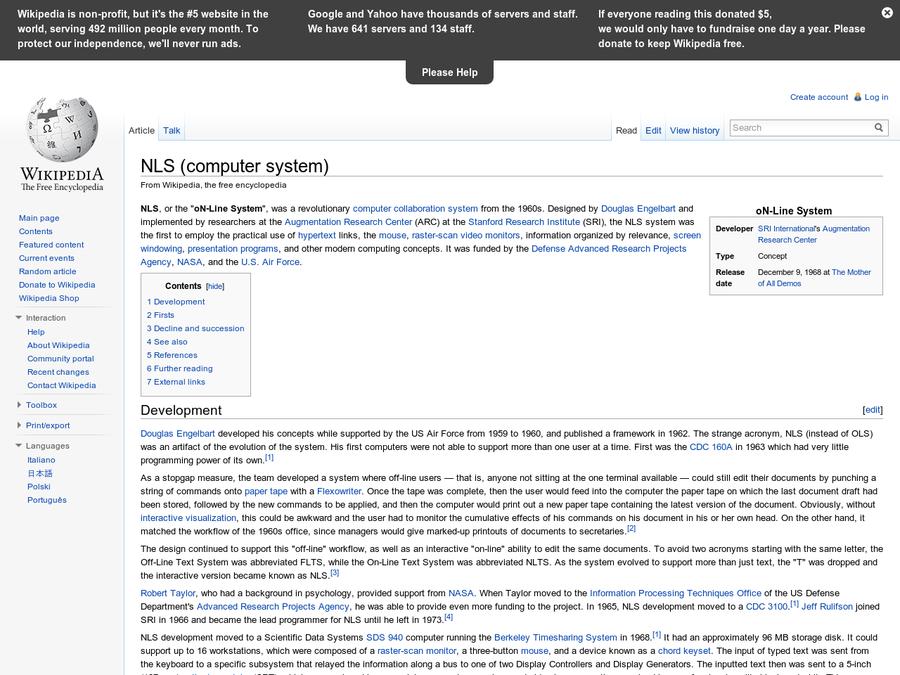900x675 pixels.
Task: Close the donation banner with the X icon
Action: (x=887, y=12)
